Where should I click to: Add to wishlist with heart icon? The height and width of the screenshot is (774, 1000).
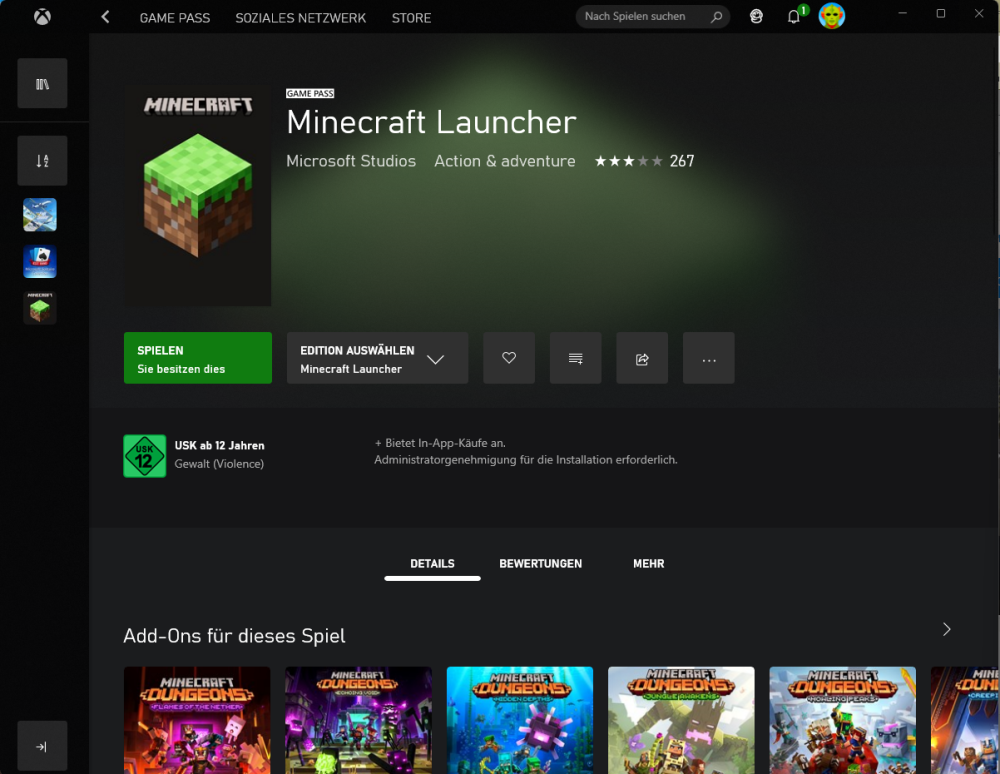(x=509, y=358)
